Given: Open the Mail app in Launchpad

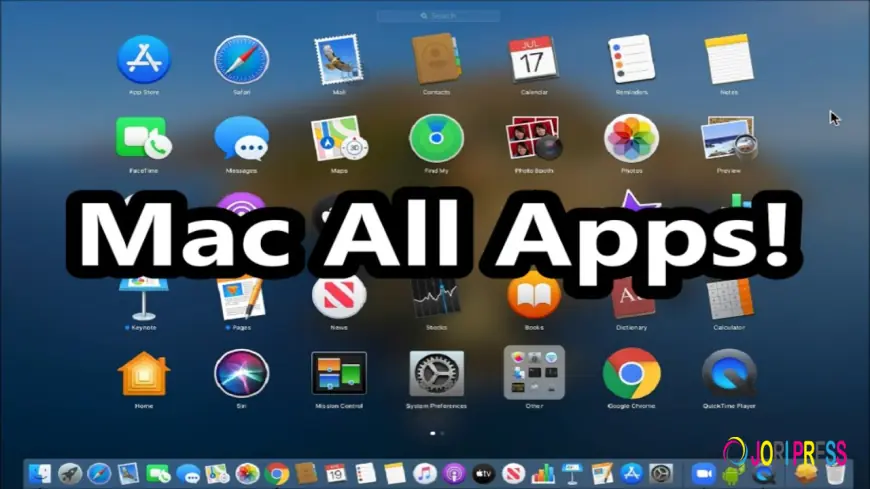Looking at the screenshot, I should tap(338, 59).
